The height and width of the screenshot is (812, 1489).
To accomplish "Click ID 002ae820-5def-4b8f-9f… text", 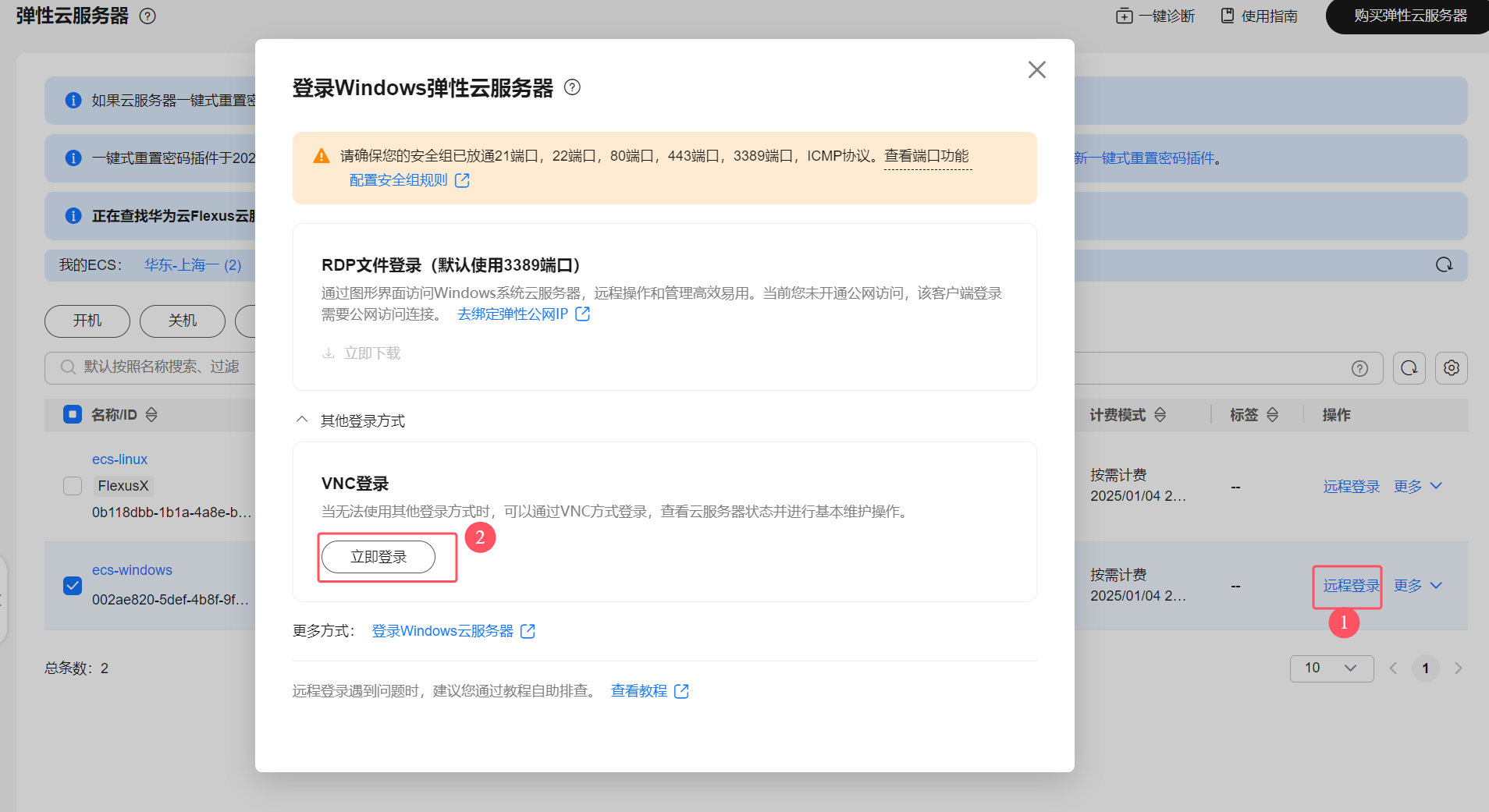I will pos(170,600).
